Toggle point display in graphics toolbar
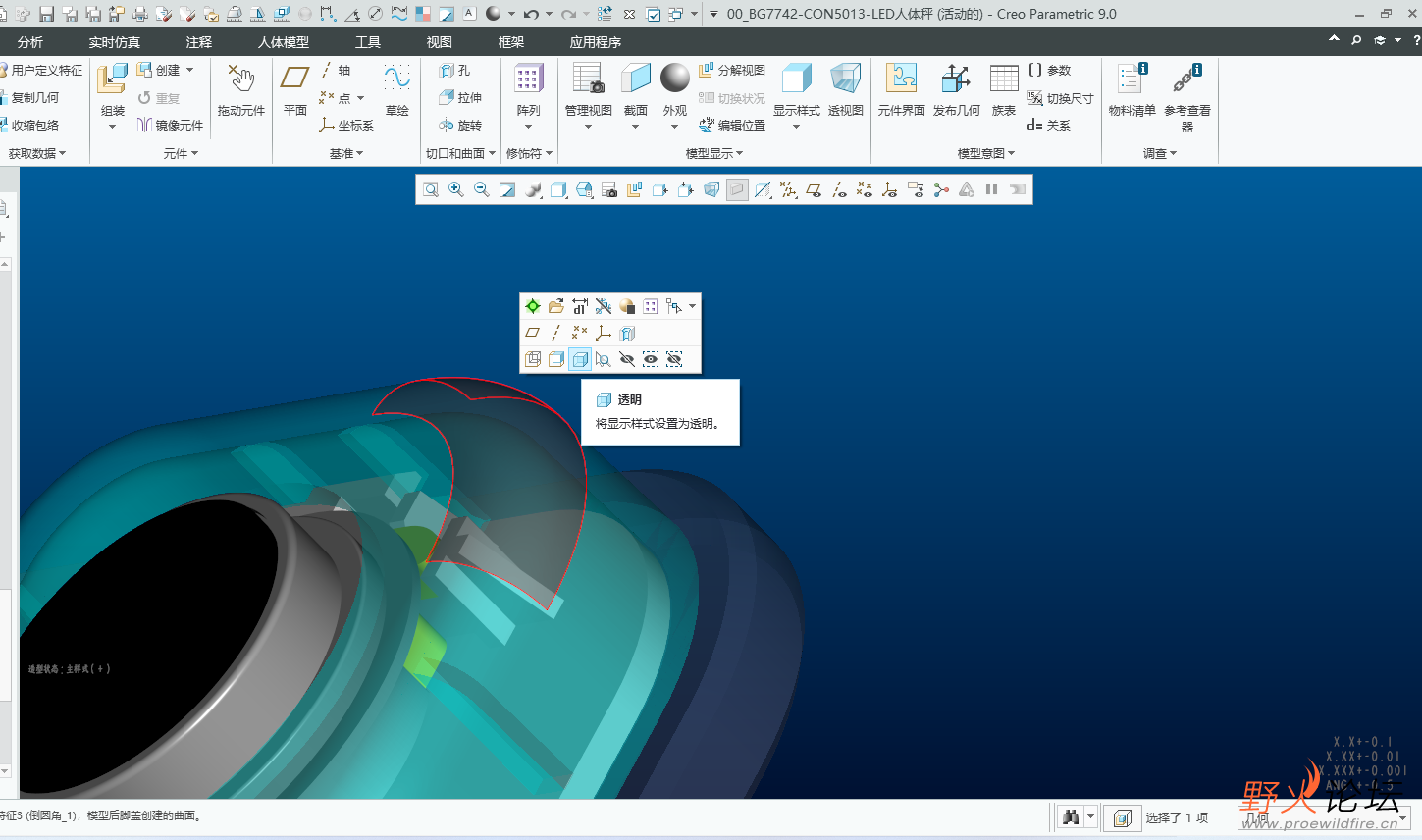Screen dimensions: 1422x840 point(865,189)
